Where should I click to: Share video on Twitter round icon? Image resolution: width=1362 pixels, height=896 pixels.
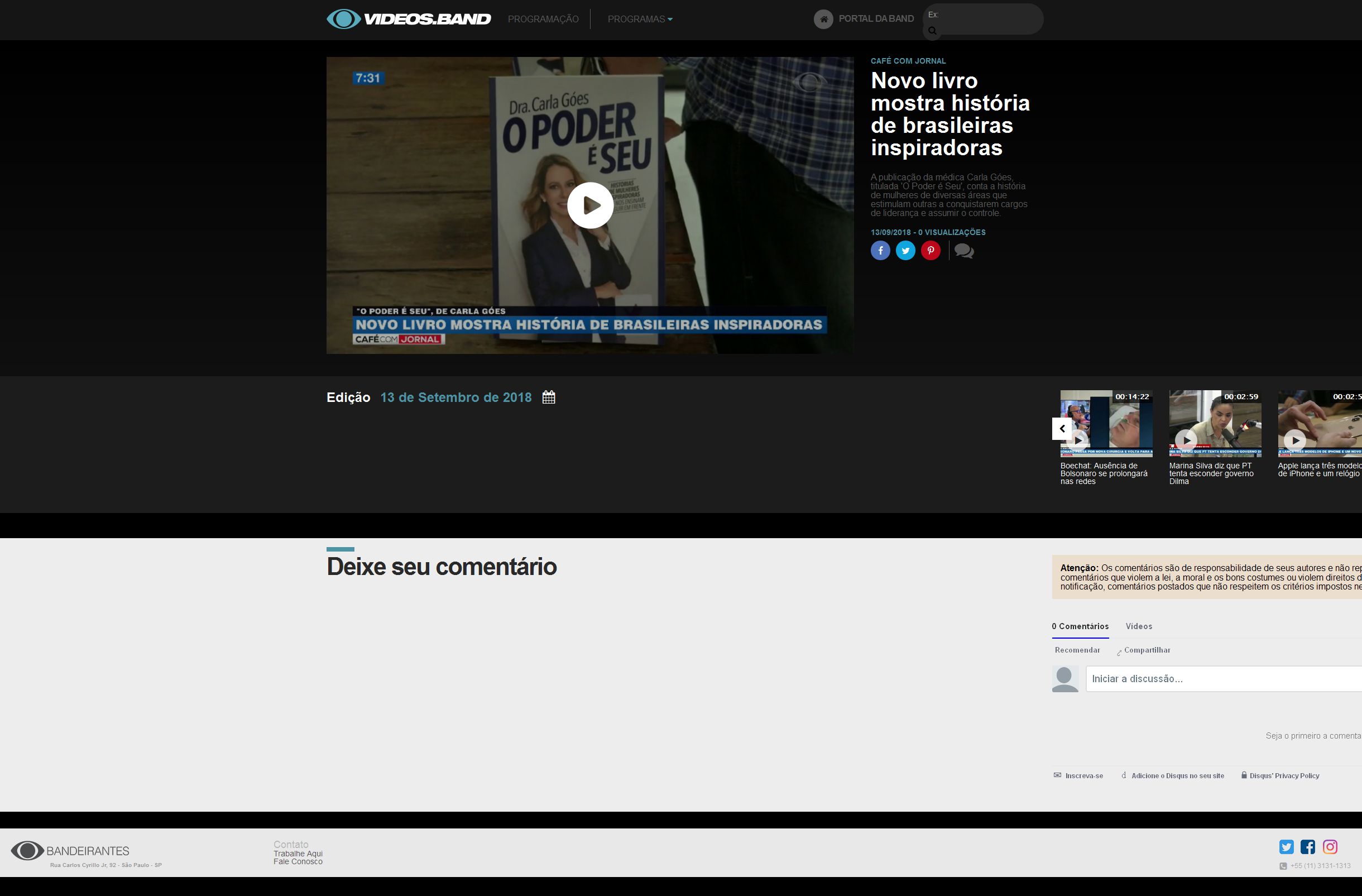click(x=905, y=251)
